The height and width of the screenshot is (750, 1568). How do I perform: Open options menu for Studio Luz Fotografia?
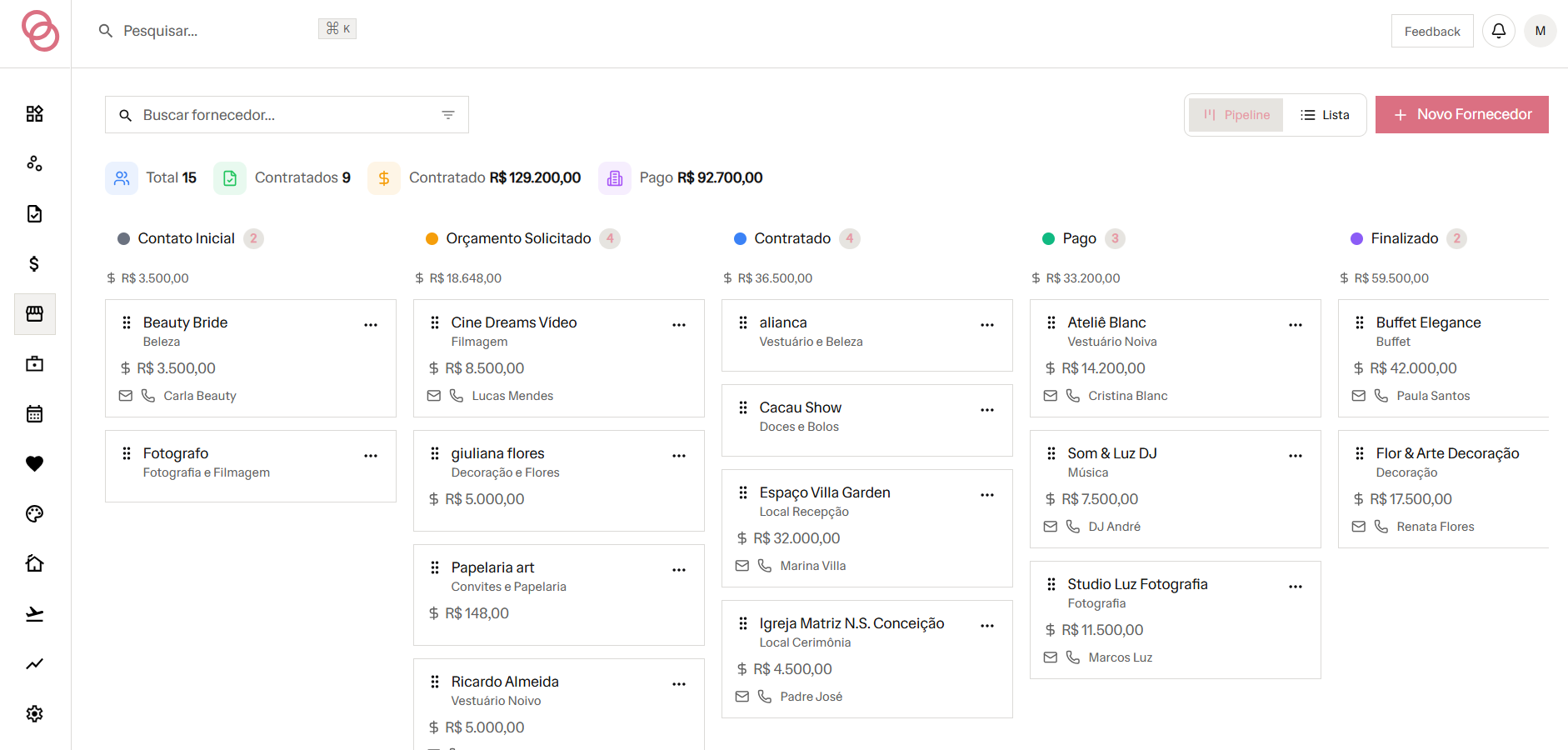pos(1296,587)
